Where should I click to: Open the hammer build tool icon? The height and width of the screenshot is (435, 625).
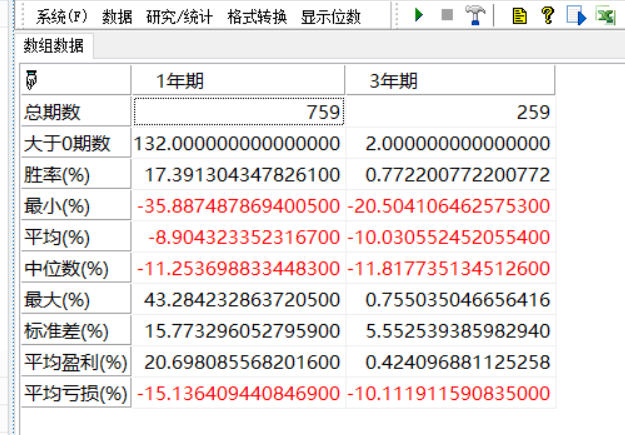(x=476, y=16)
